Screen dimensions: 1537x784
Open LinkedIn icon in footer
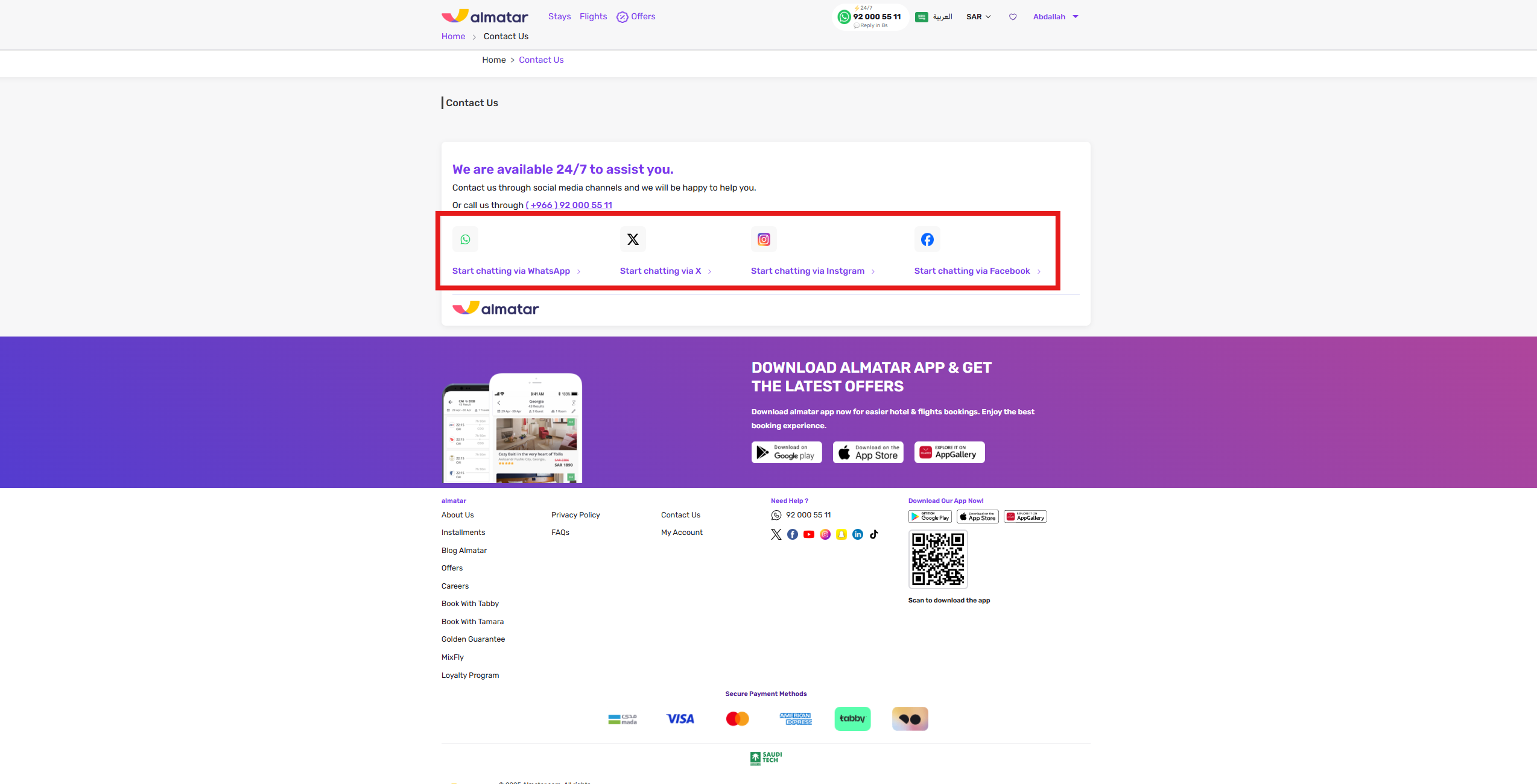pyautogui.click(x=858, y=534)
